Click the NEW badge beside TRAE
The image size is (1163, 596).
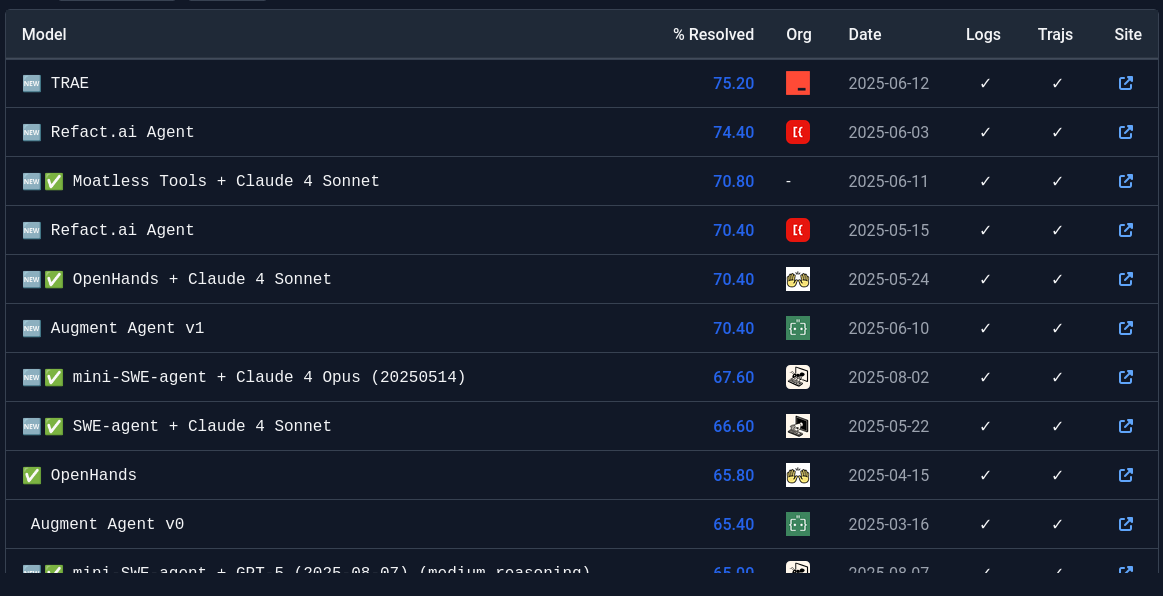click(31, 83)
